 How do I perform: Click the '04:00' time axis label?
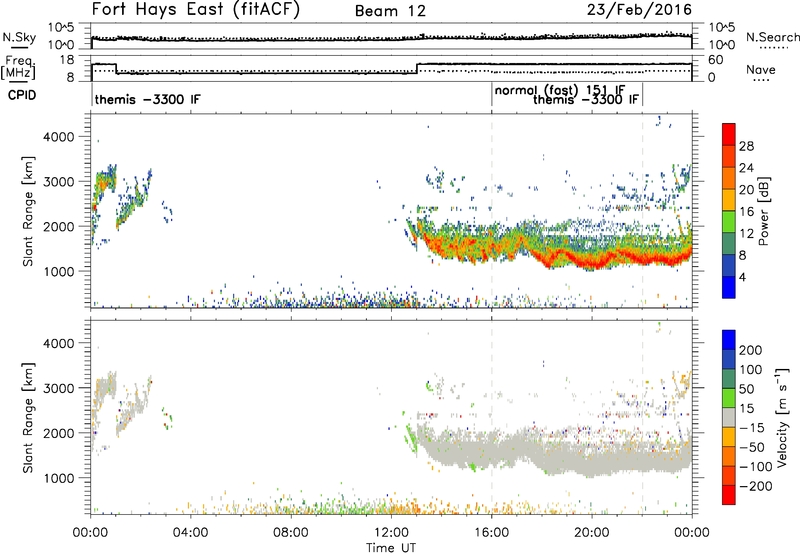190,533
